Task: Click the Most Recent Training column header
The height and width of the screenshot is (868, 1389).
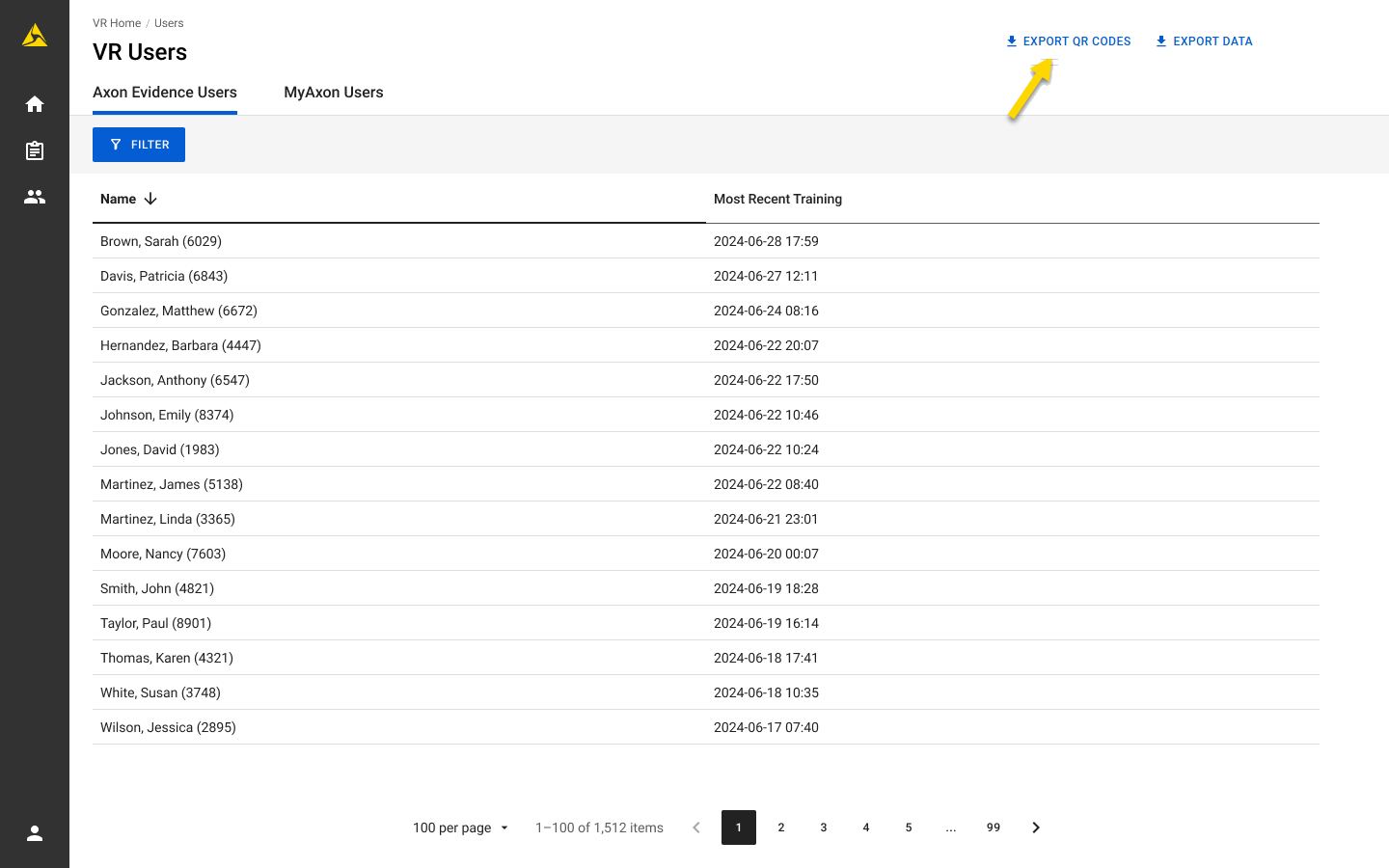Action: pyautogui.click(x=777, y=199)
